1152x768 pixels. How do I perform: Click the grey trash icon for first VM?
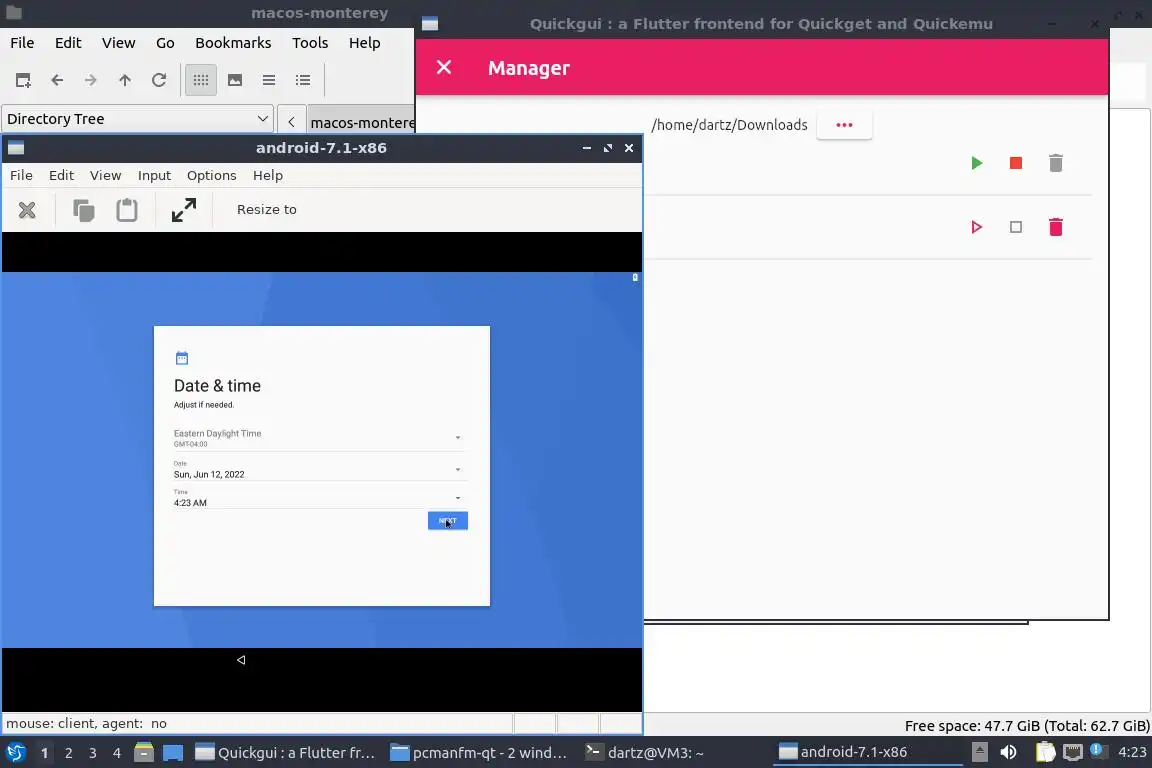[x=1056, y=163]
